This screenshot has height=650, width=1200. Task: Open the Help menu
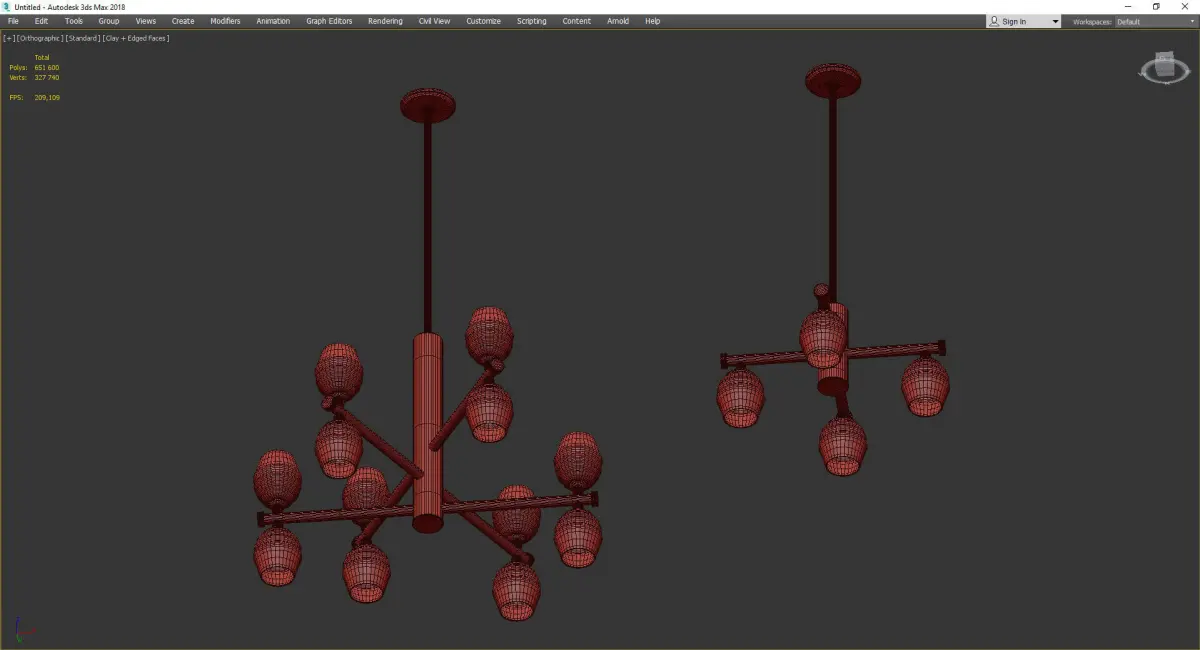click(652, 21)
